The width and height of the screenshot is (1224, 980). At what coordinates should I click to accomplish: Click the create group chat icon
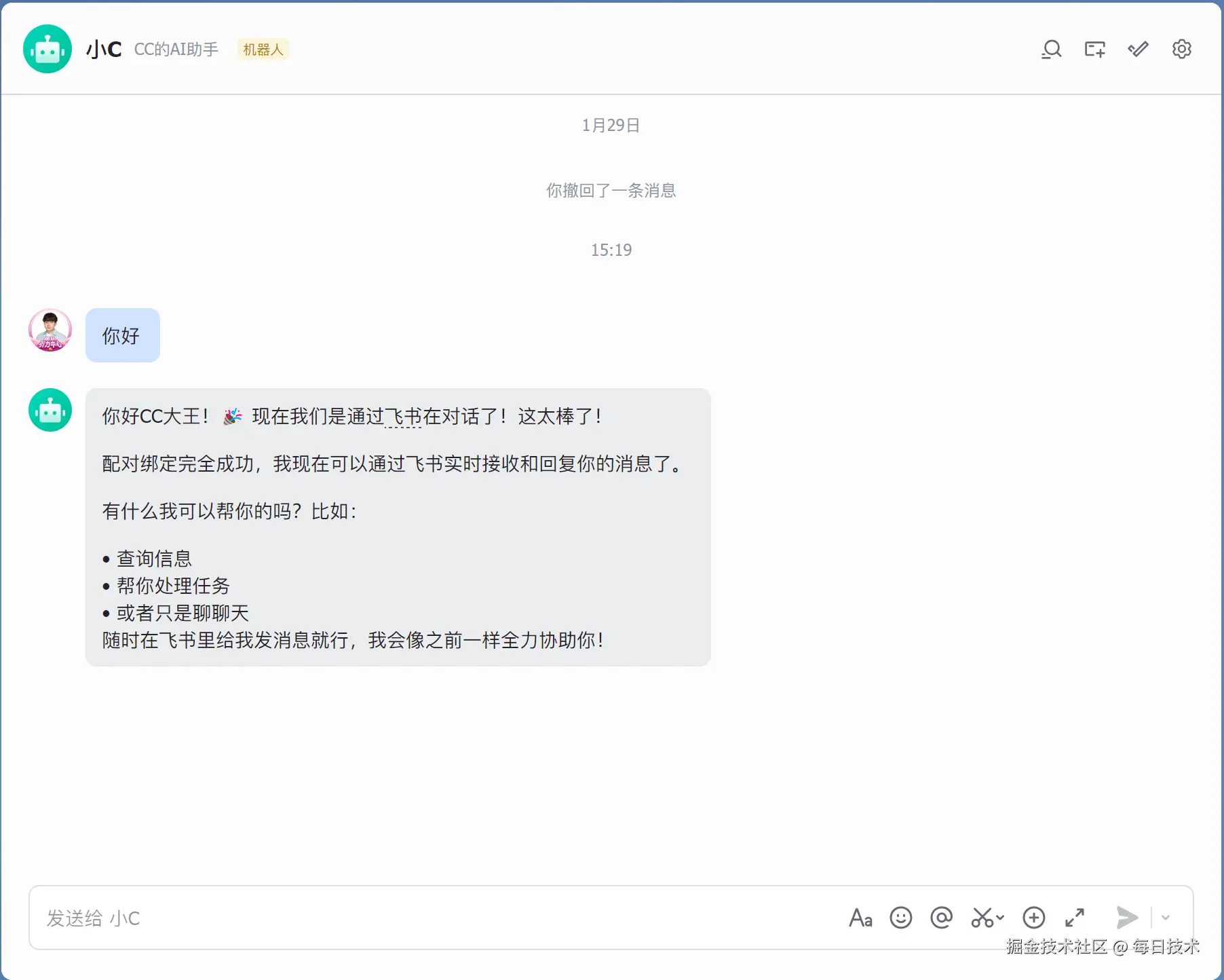[1094, 49]
